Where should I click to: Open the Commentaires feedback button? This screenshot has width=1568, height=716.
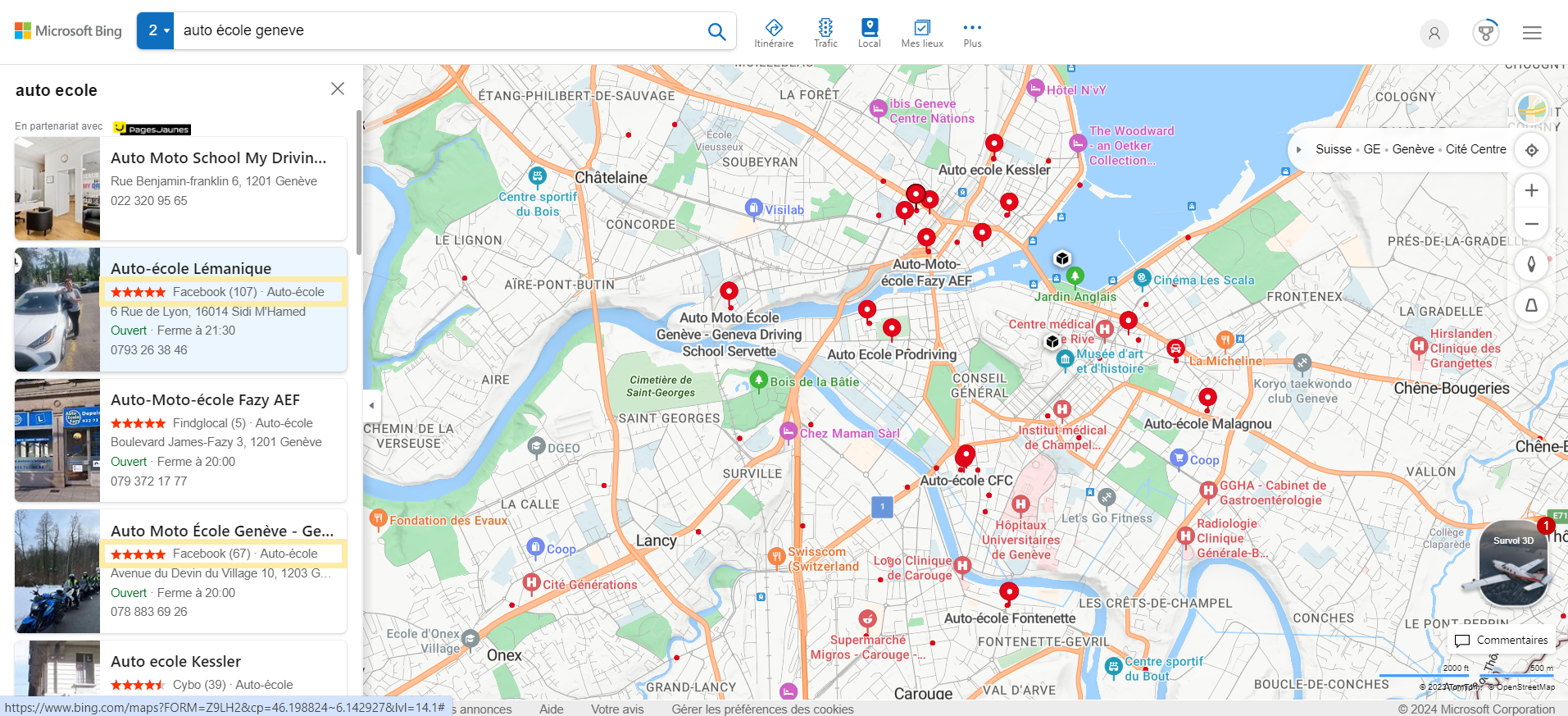1502,640
